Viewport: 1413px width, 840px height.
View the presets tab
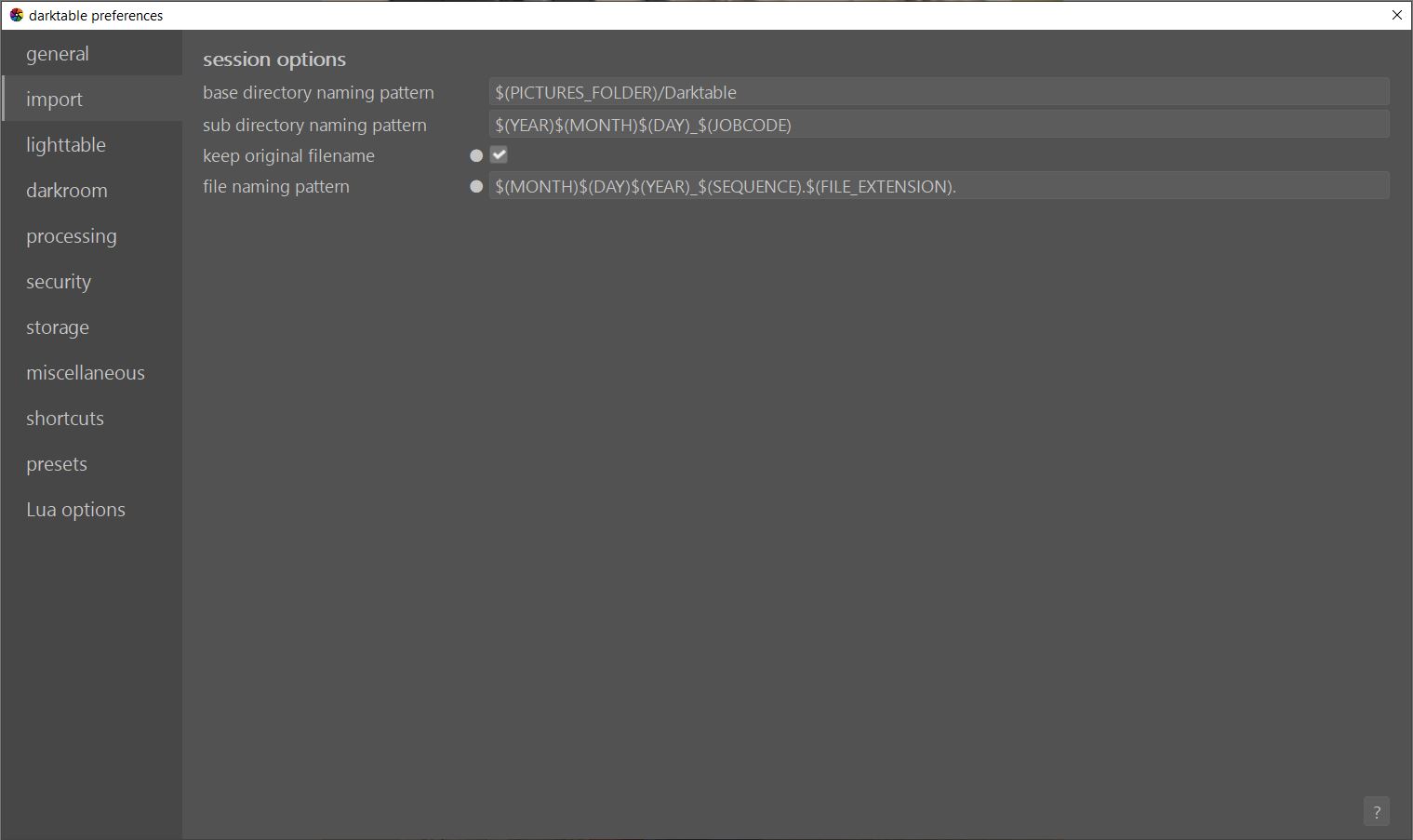point(91,464)
